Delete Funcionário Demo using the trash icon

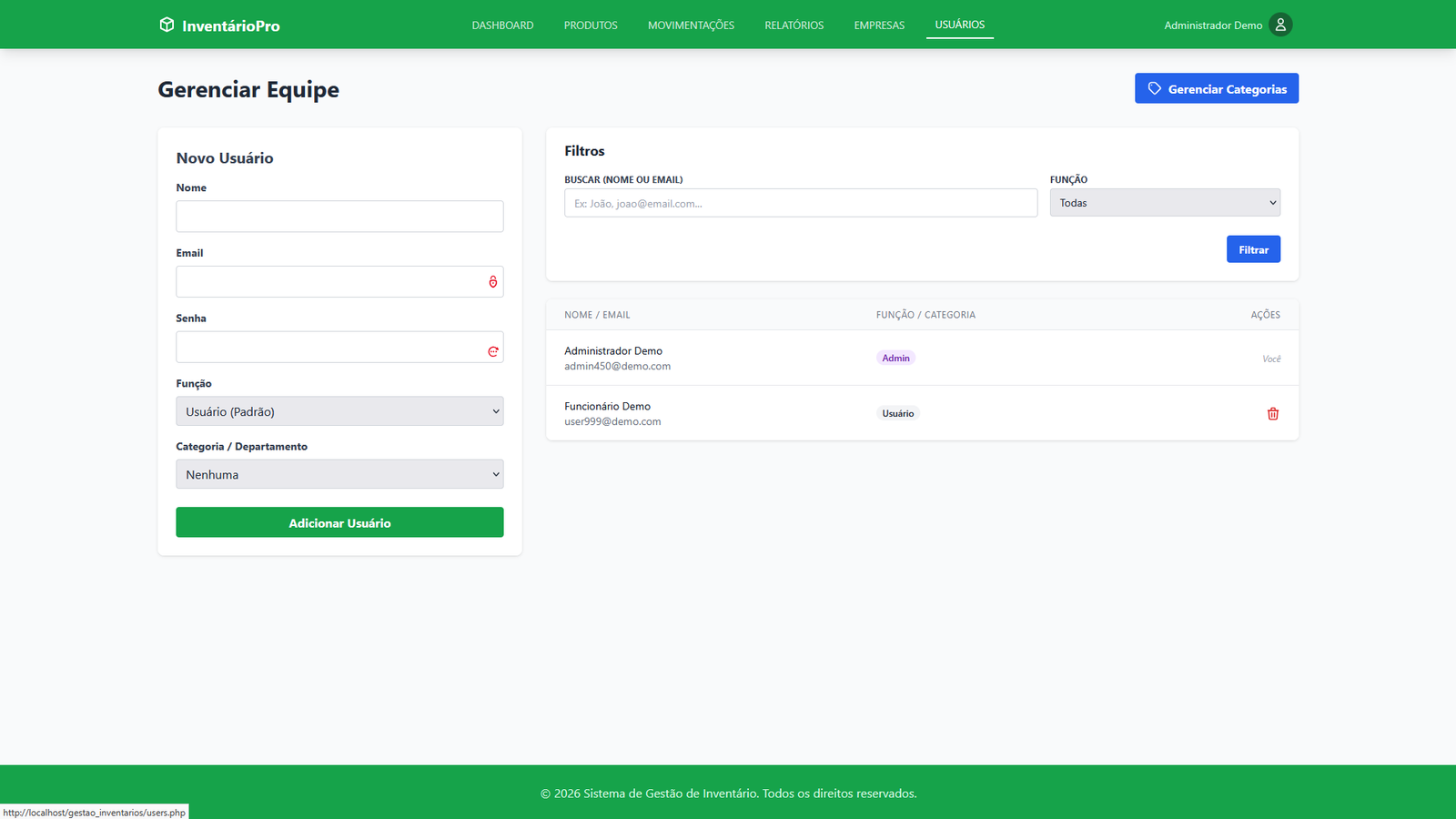click(1272, 414)
